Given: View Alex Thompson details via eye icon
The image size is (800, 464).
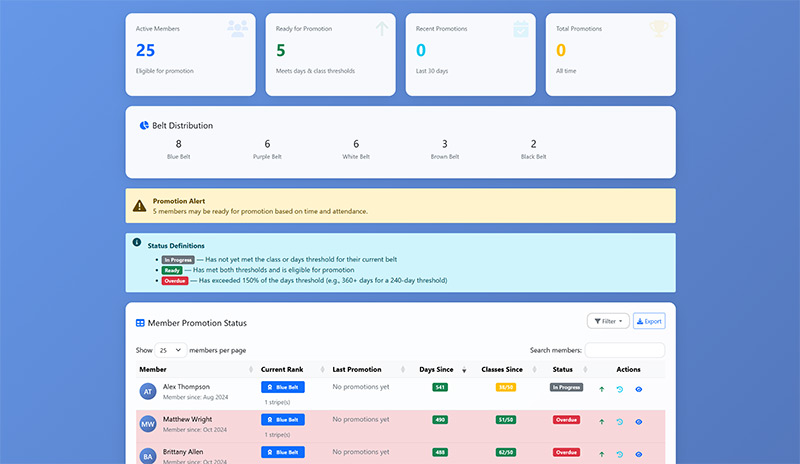Looking at the screenshot, I should click(x=638, y=388).
